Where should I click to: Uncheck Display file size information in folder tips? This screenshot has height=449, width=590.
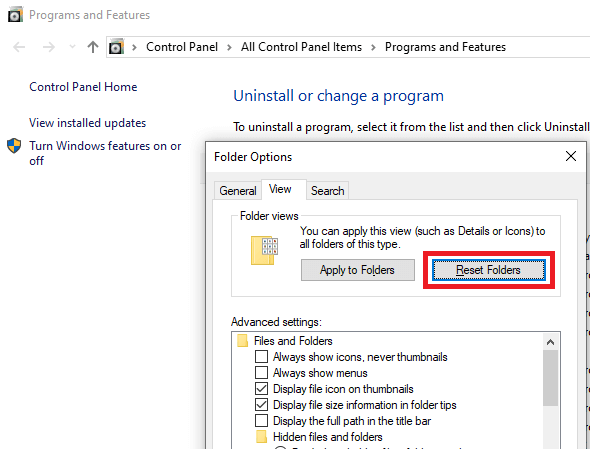[262, 405]
